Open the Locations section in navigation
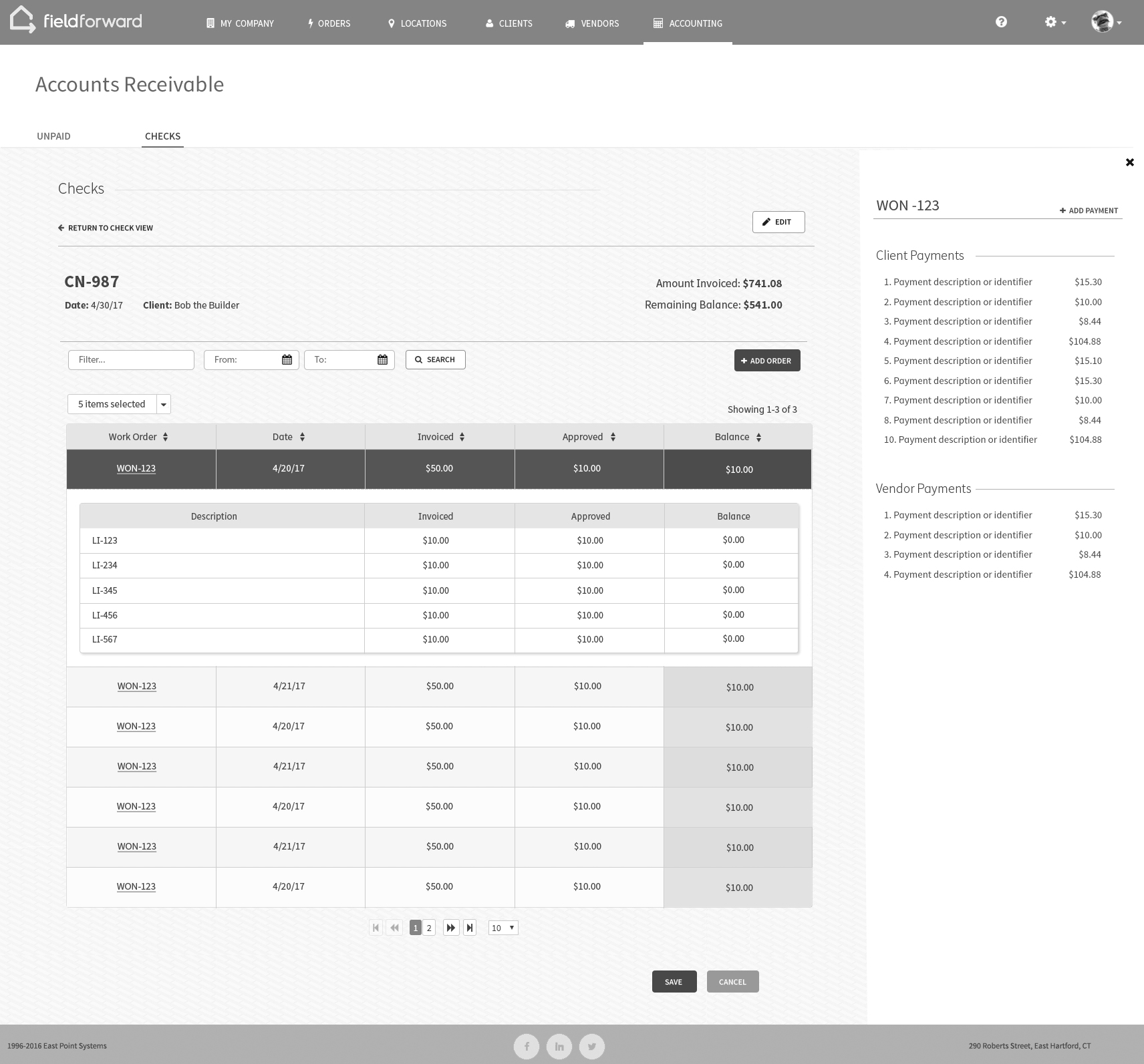The width and height of the screenshot is (1144, 1064). pos(418,23)
